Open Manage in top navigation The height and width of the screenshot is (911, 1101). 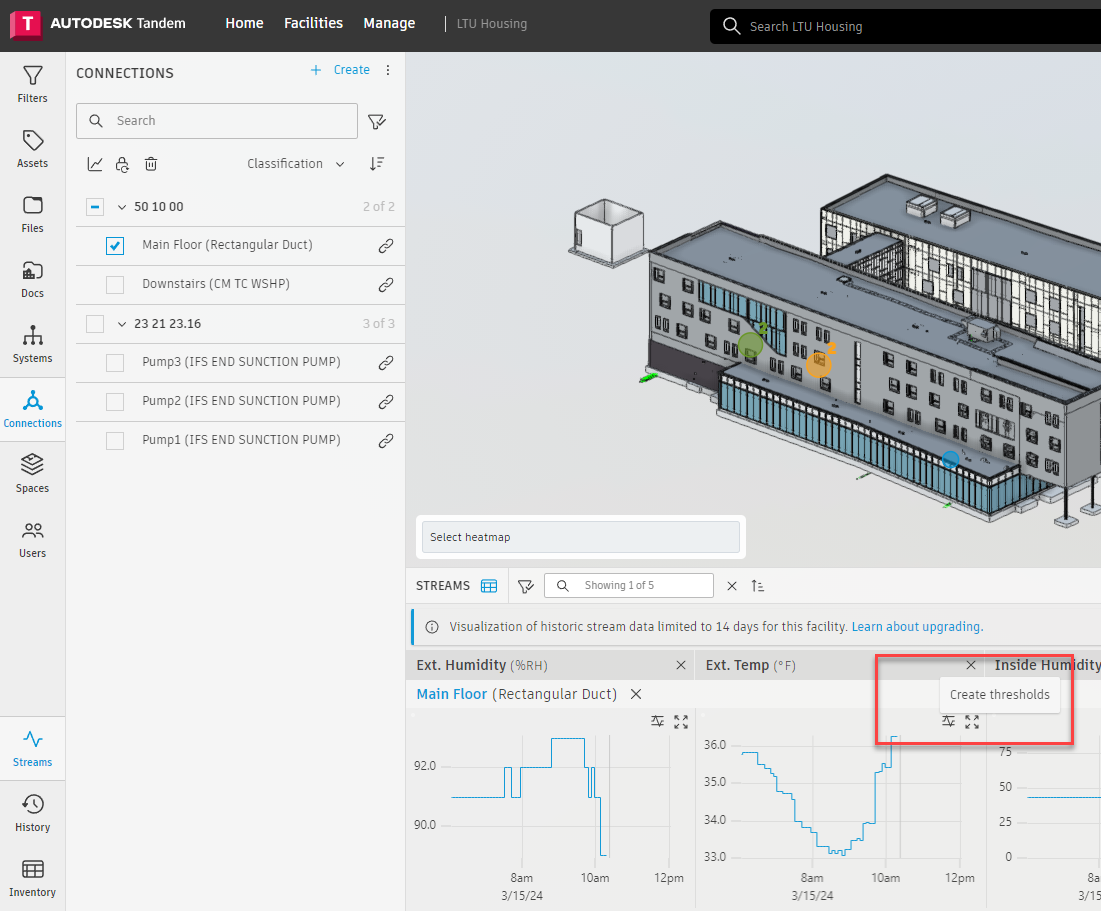click(389, 23)
